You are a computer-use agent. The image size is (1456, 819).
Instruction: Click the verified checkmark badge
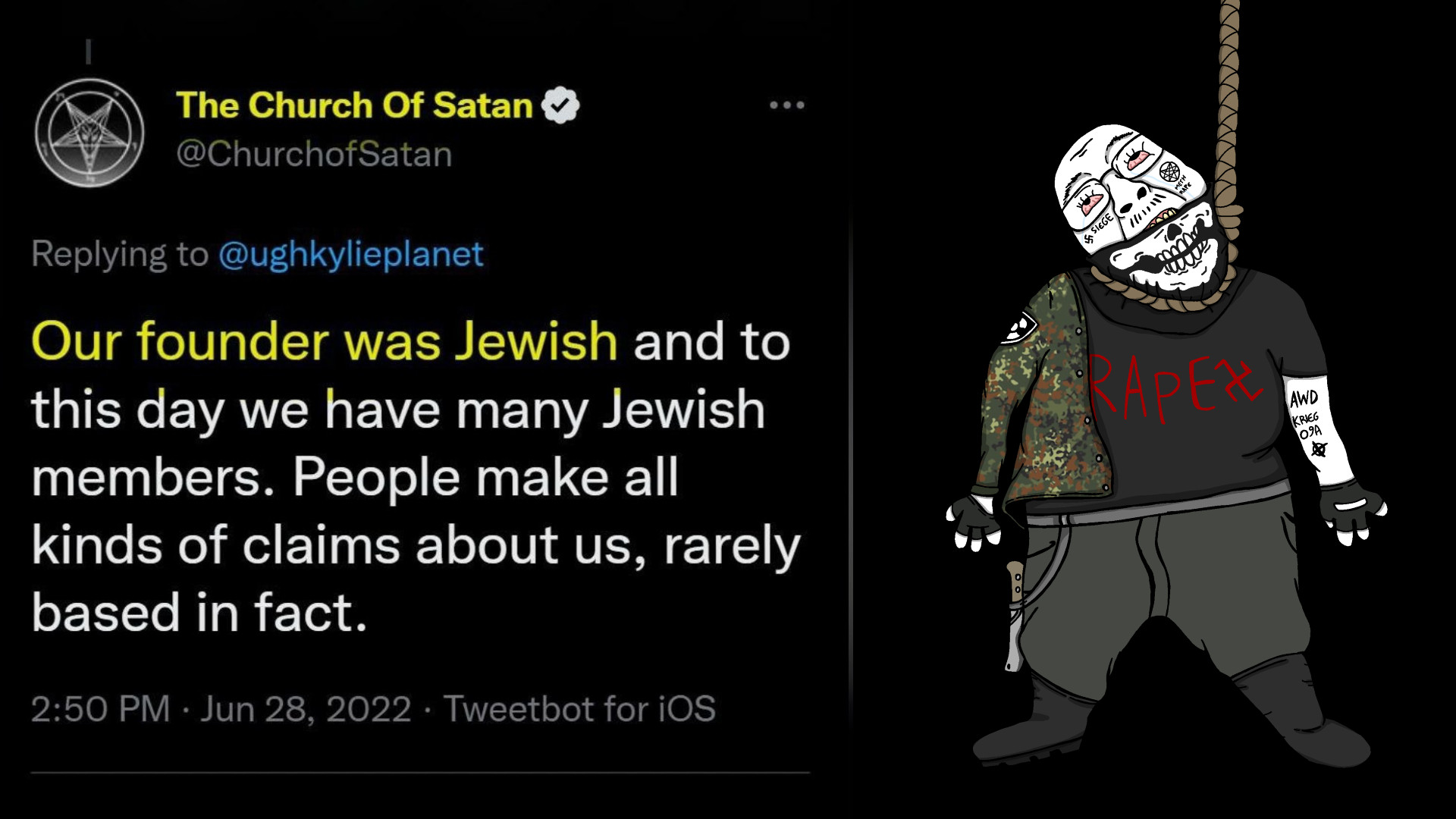(560, 105)
